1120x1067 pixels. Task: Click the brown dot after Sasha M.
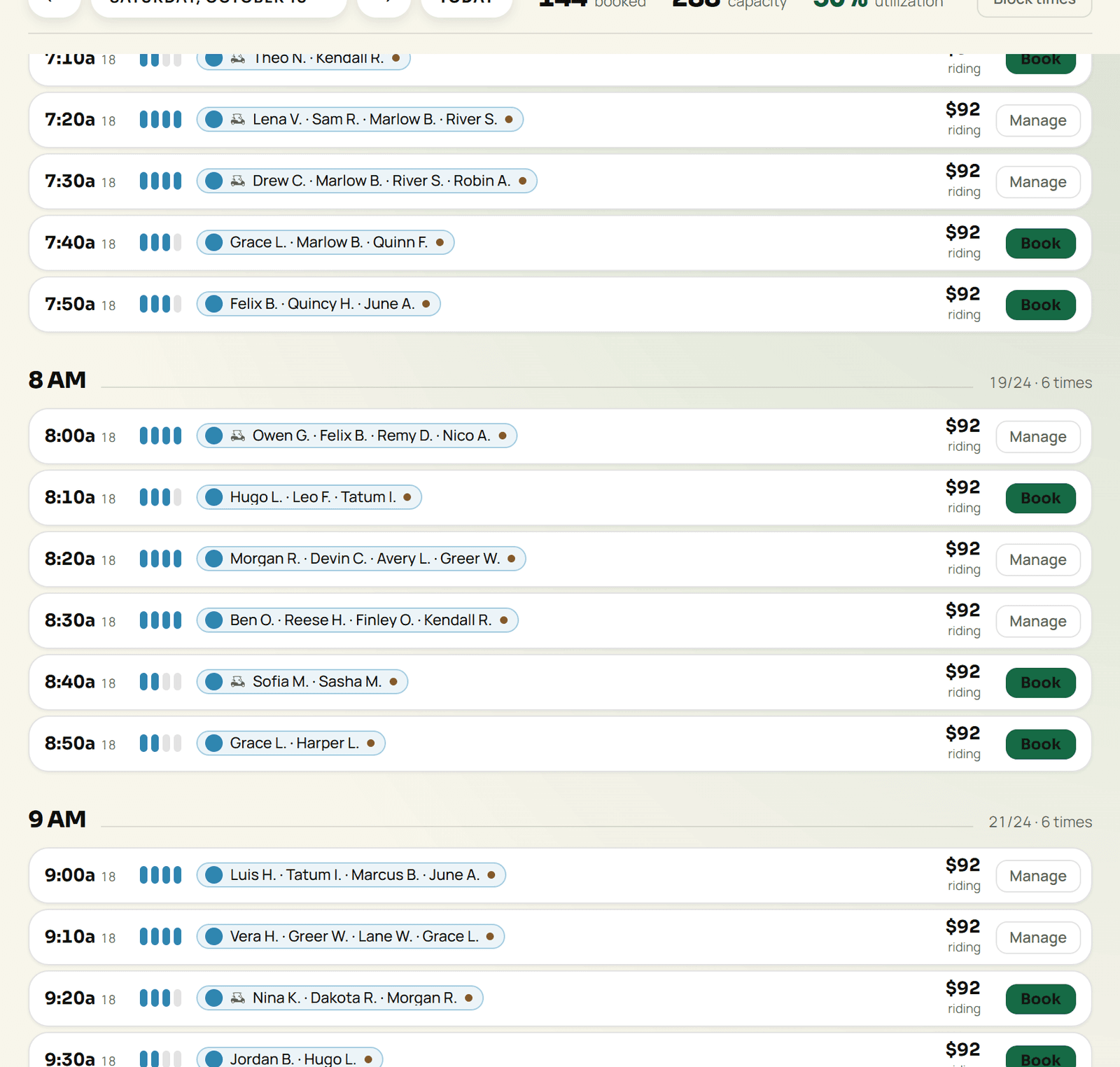393,681
